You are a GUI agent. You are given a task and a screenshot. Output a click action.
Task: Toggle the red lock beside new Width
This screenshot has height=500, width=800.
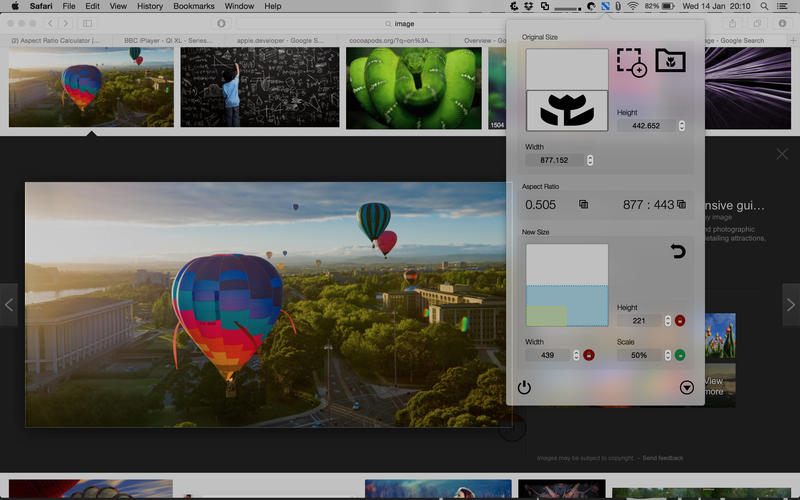[x=588, y=355]
